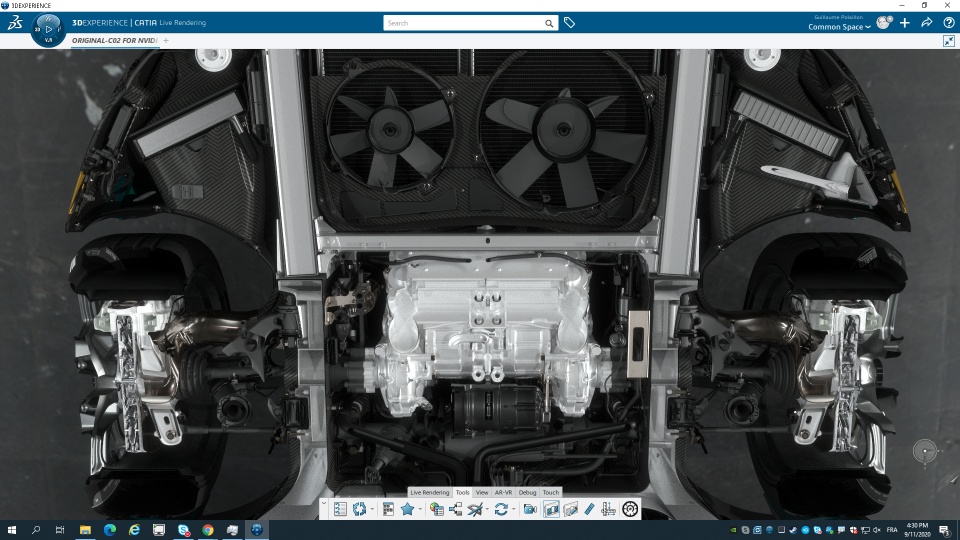Image resolution: width=960 pixels, height=540 pixels.
Task: Collapse the action bar using its chevron
Action: (x=324, y=503)
